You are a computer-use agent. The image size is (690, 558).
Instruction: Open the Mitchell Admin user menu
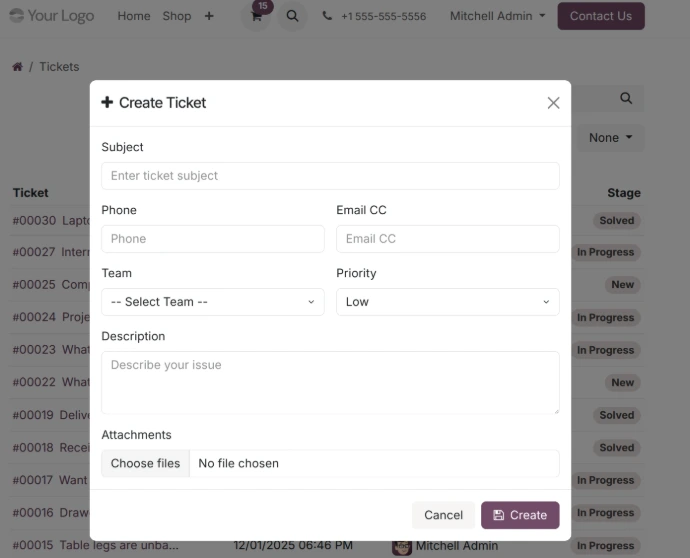click(x=497, y=16)
